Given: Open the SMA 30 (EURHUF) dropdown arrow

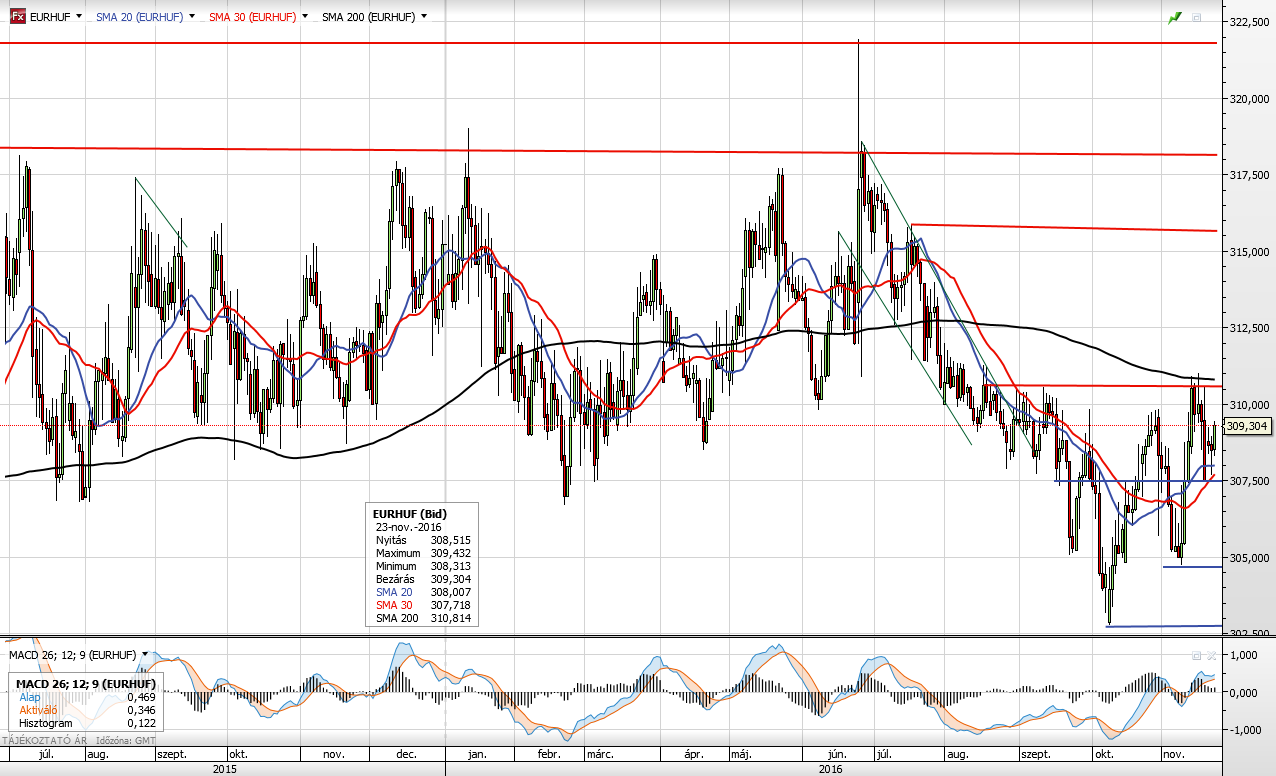Looking at the screenshot, I should 304,17.
